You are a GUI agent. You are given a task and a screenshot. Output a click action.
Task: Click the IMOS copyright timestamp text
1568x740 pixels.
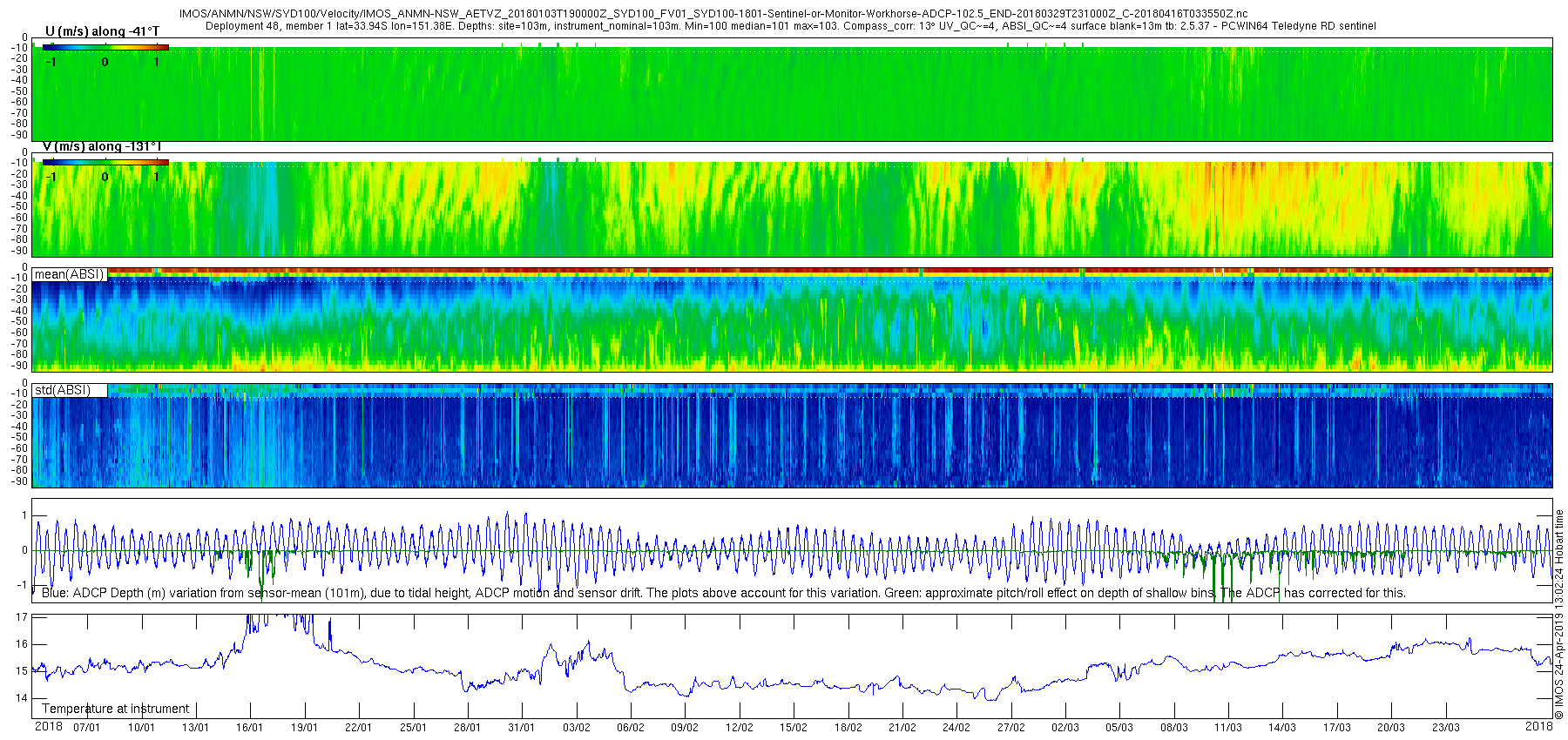[1559, 615]
